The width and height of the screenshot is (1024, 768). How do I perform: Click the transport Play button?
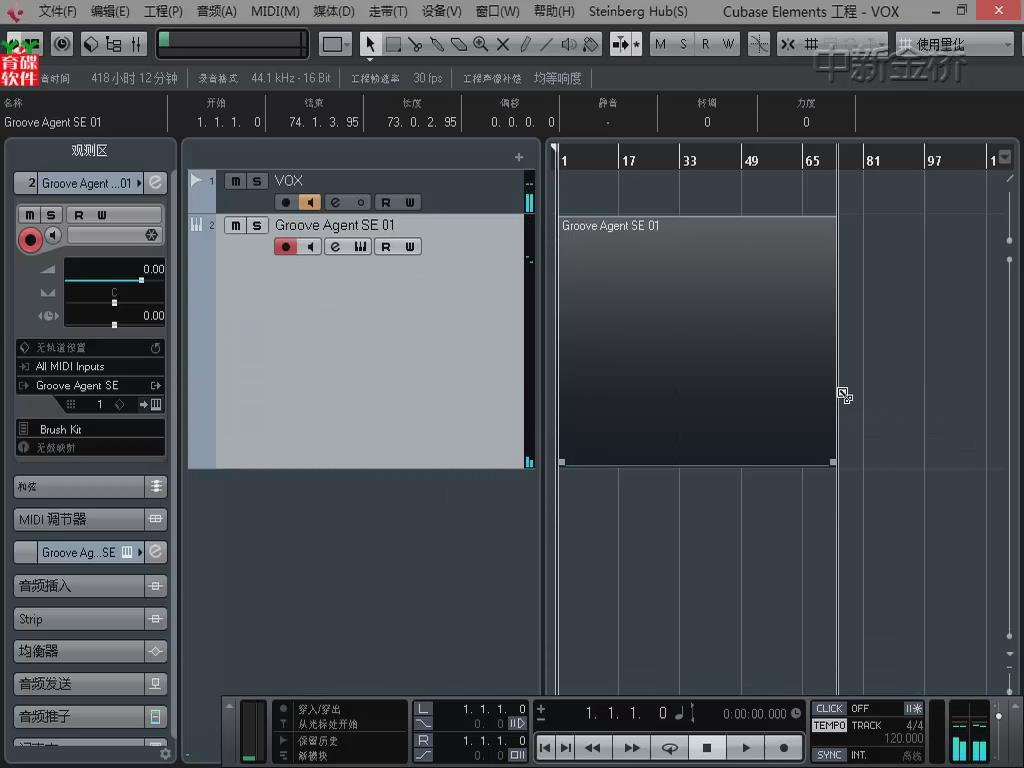pos(746,748)
